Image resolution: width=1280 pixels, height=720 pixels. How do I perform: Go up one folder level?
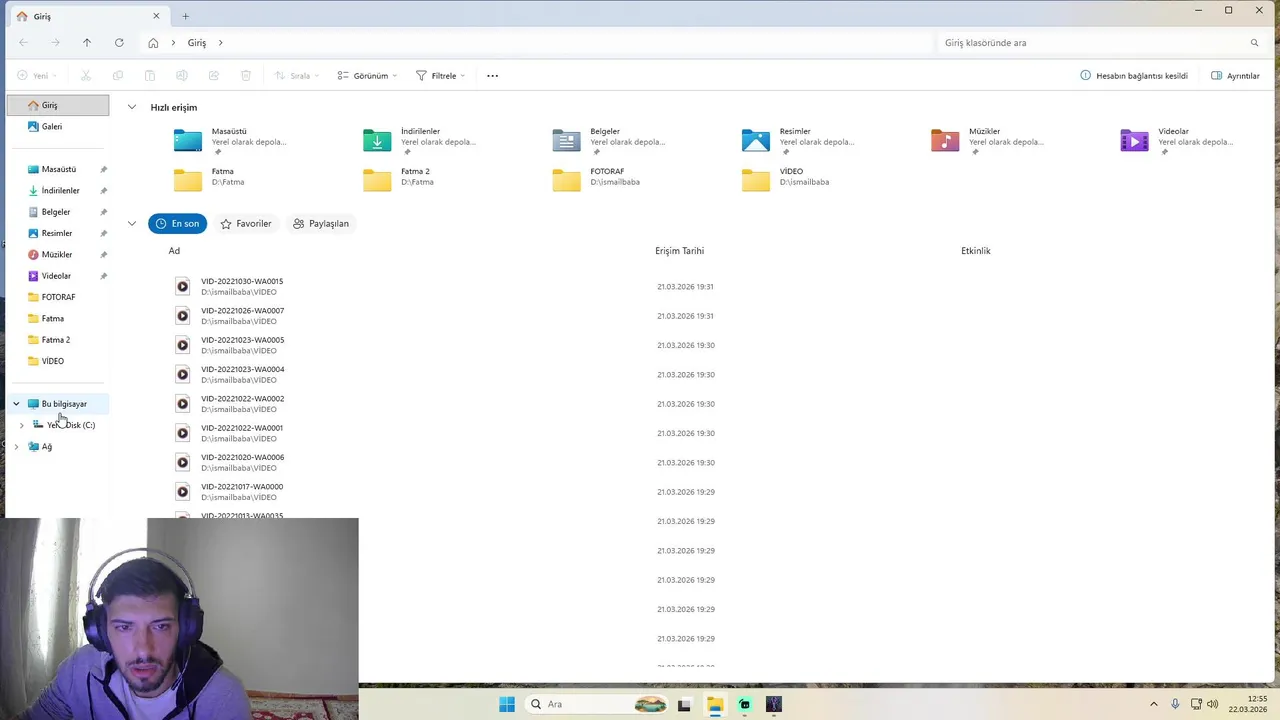click(x=87, y=43)
